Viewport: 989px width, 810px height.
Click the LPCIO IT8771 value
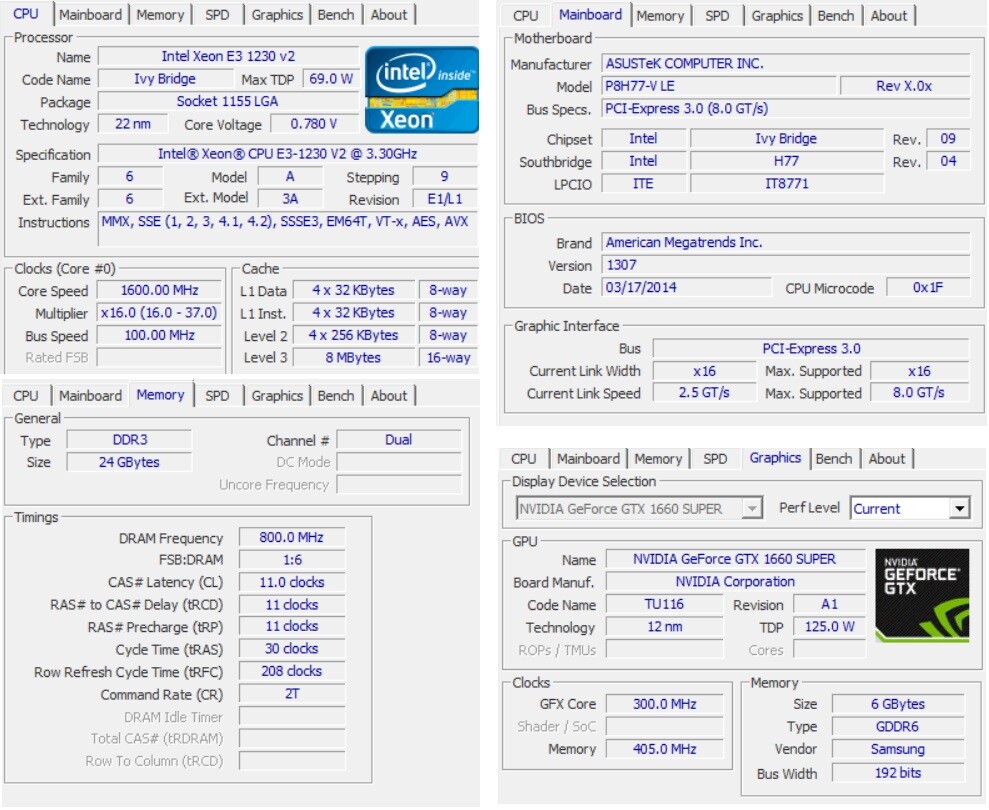[x=787, y=184]
